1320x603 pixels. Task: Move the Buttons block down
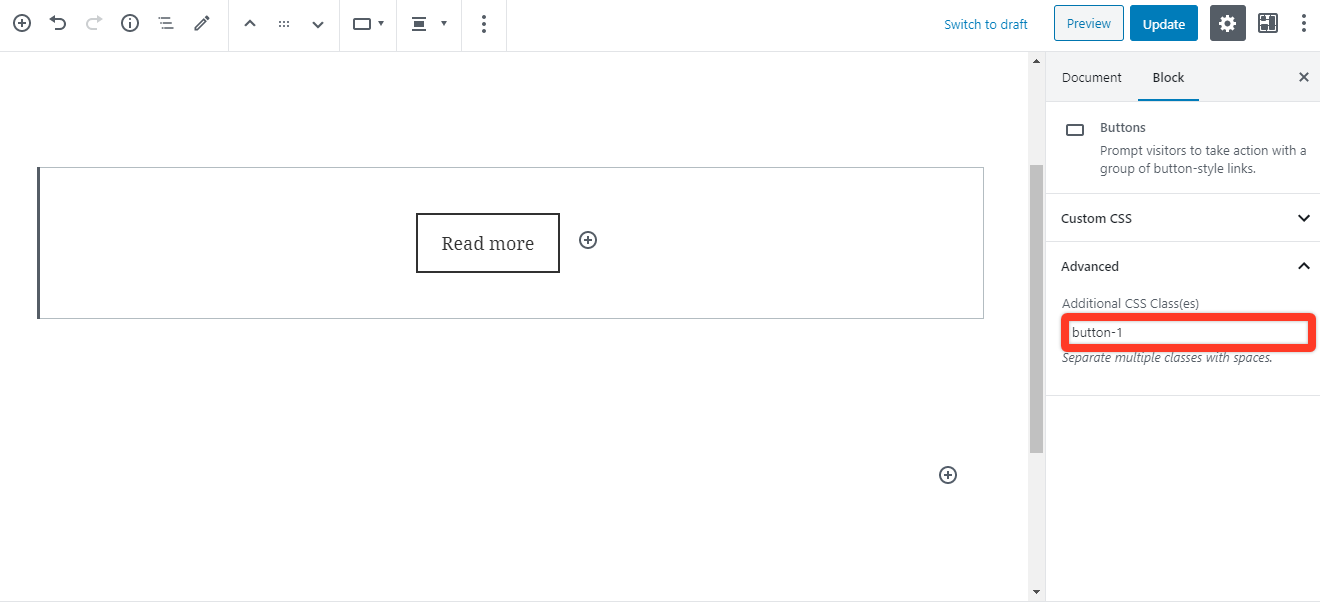pos(317,23)
